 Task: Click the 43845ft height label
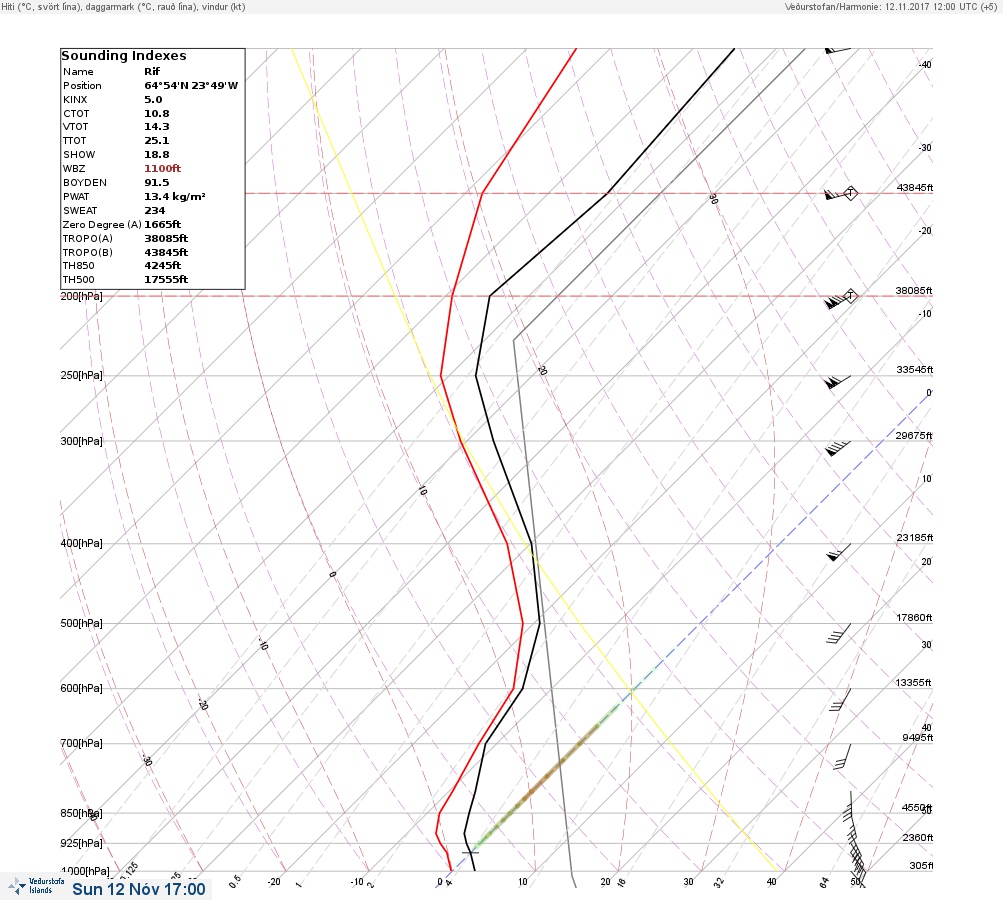point(915,188)
